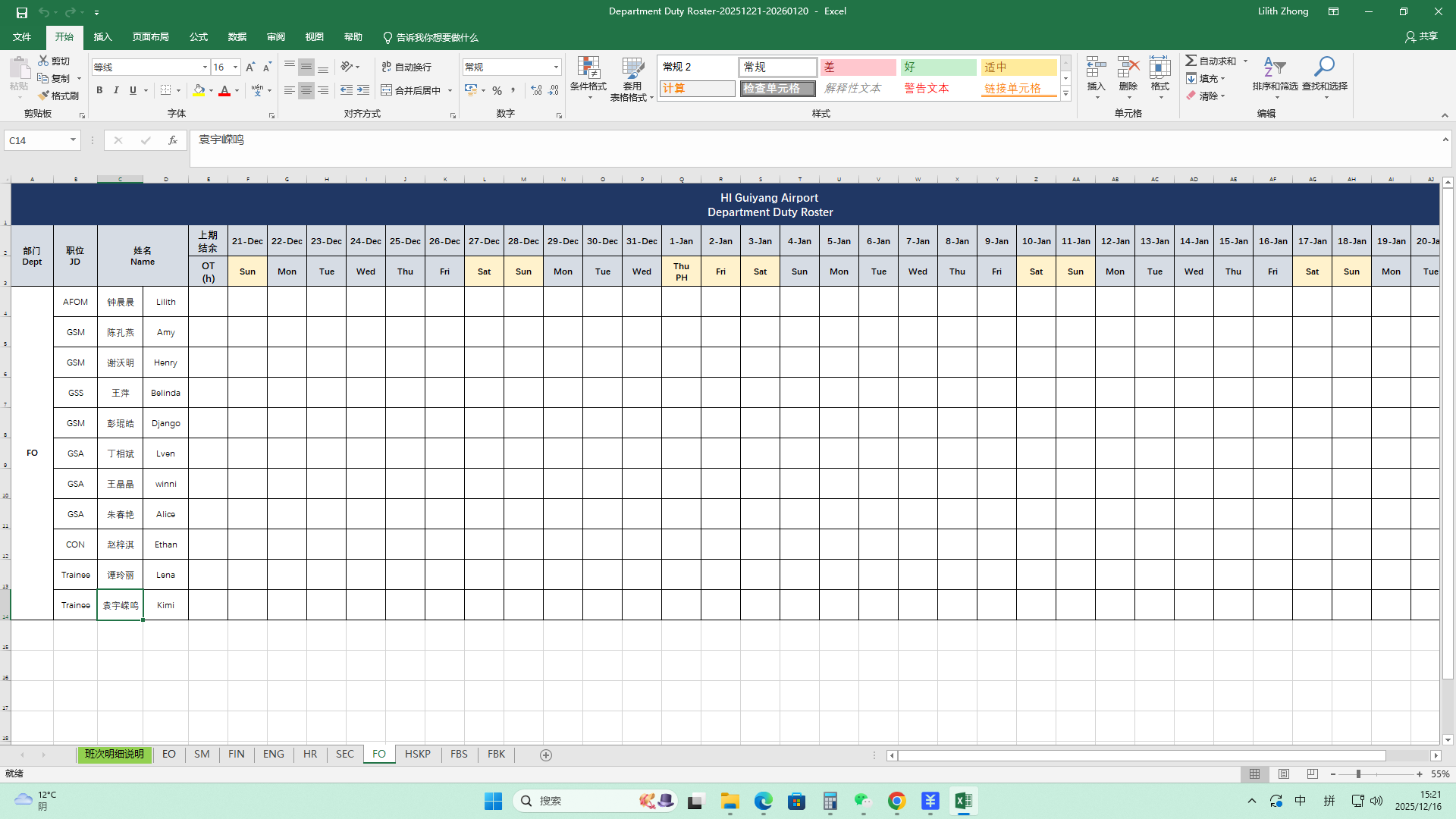Viewport: 1456px width, 819px height.
Task: Click the Fill Color bucket icon
Action: [x=199, y=90]
